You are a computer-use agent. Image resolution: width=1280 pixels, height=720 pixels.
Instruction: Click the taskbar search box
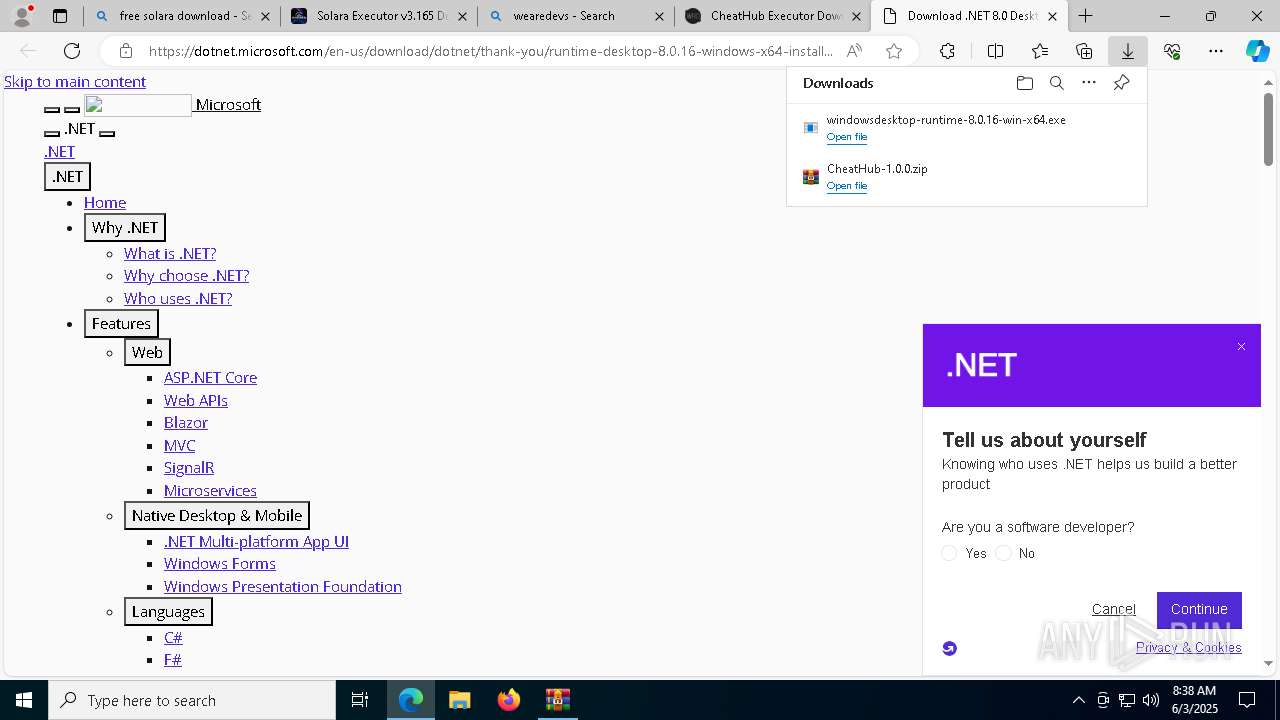[x=192, y=700]
